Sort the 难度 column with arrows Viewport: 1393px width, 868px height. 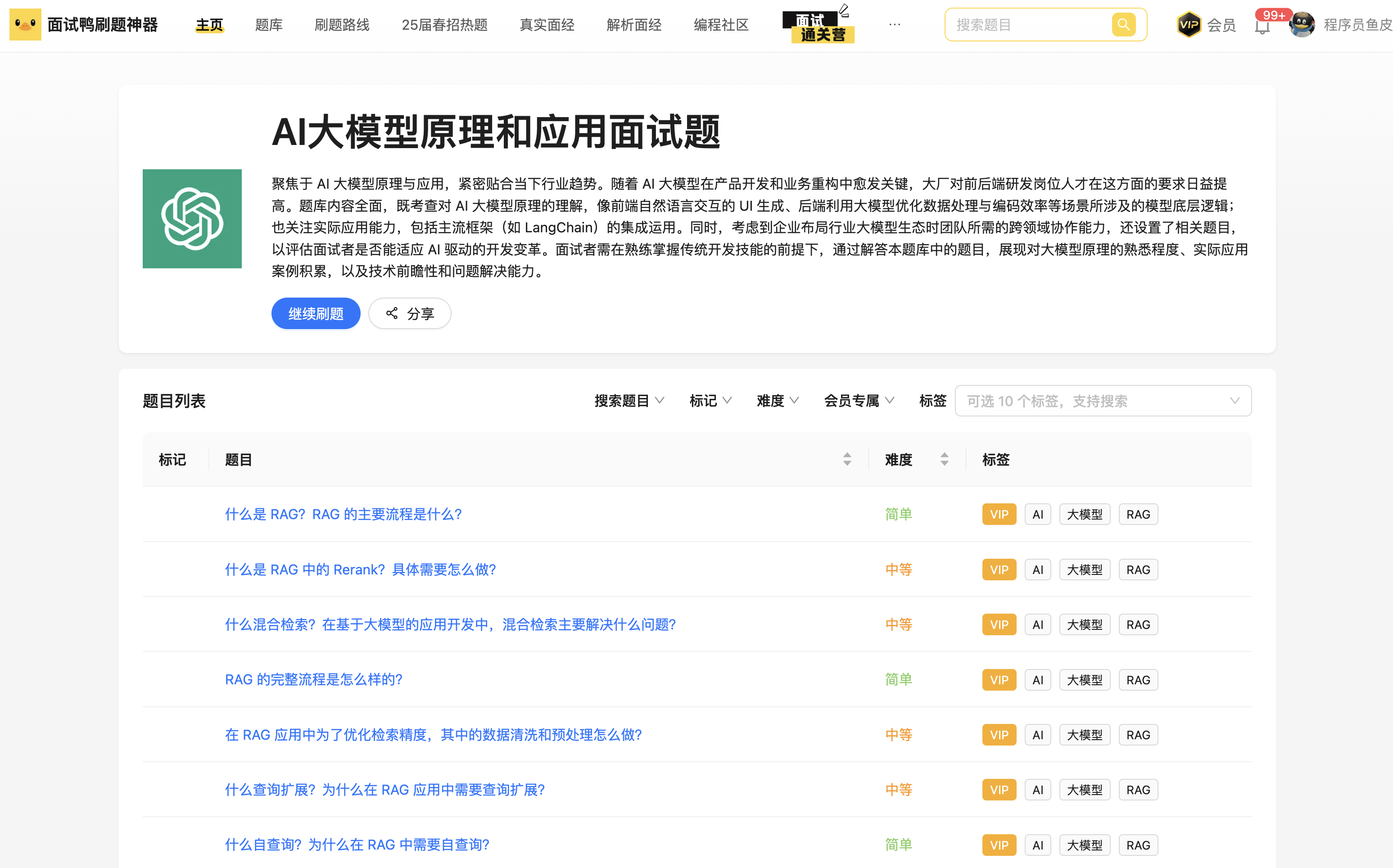pyautogui.click(x=944, y=459)
